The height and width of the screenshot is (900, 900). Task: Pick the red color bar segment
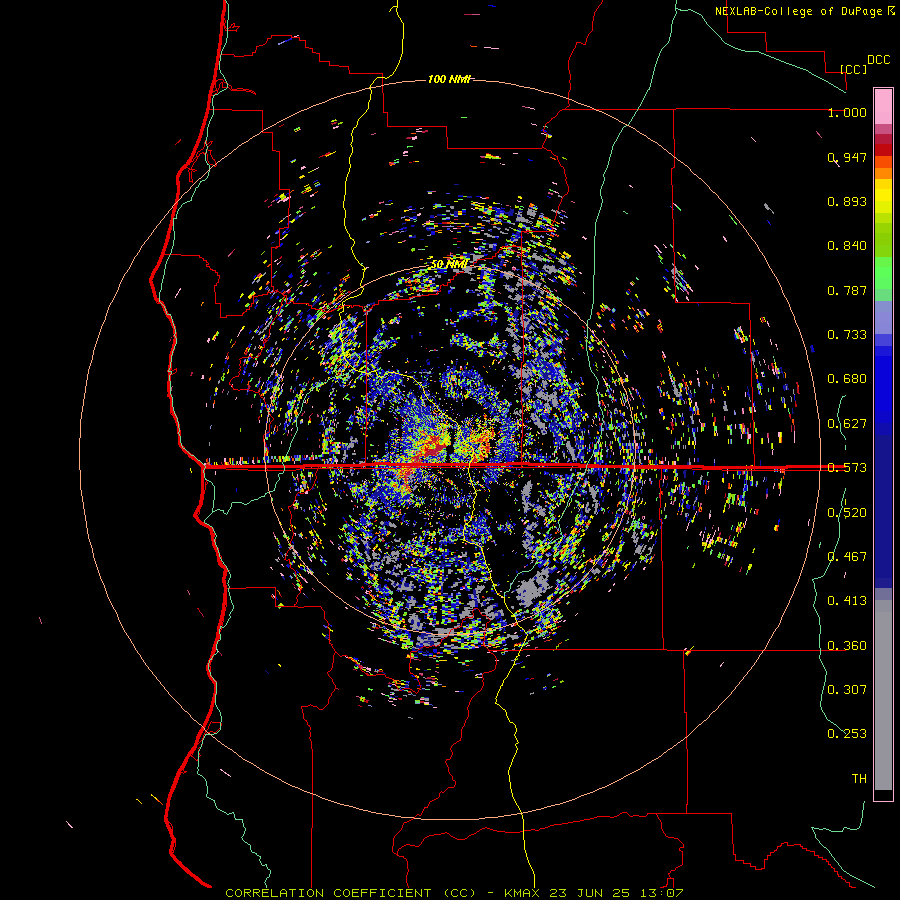(x=883, y=150)
